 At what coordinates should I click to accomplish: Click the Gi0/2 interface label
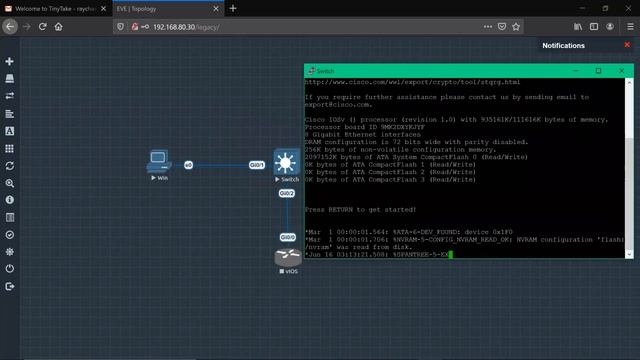pos(287,193)
